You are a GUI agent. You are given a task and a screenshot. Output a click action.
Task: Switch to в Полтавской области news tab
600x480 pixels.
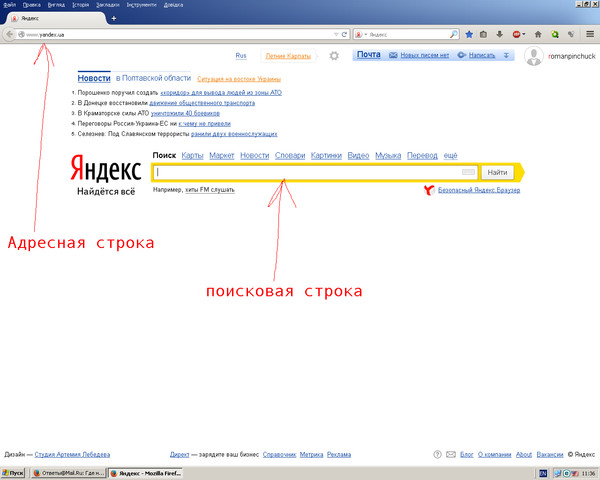153,78
